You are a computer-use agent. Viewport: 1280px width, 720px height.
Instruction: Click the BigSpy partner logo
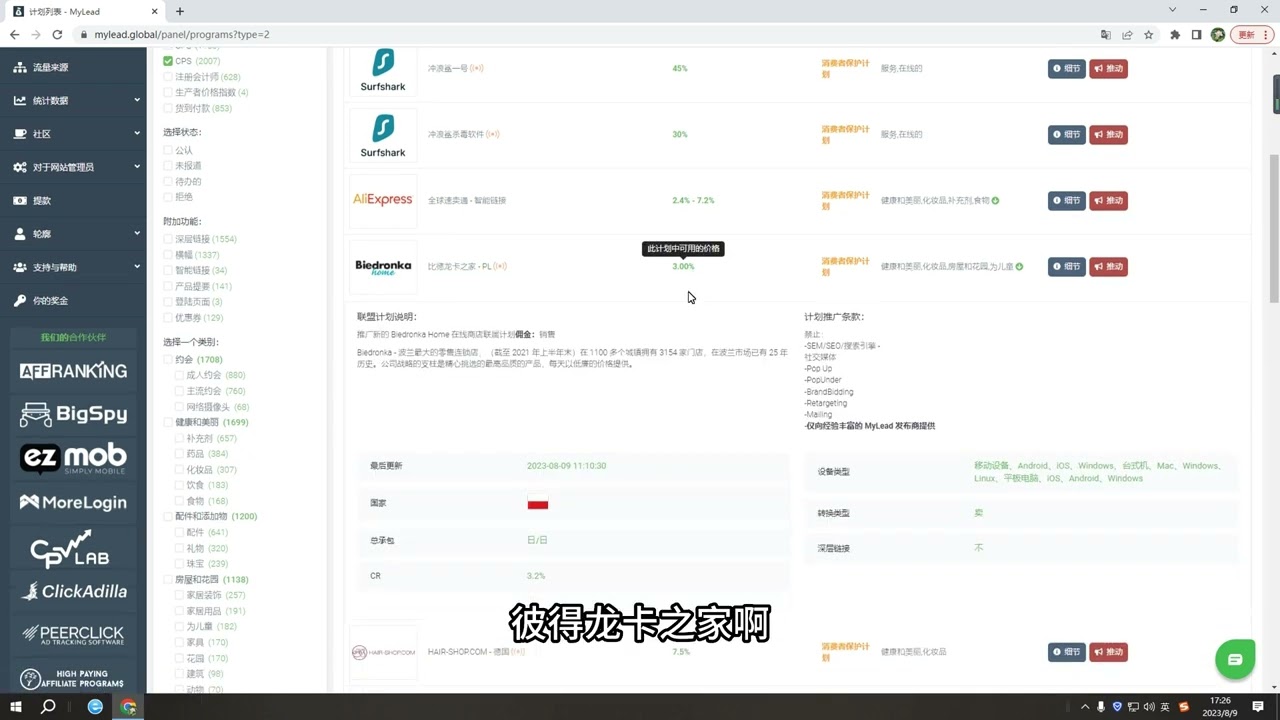[73, 413]
